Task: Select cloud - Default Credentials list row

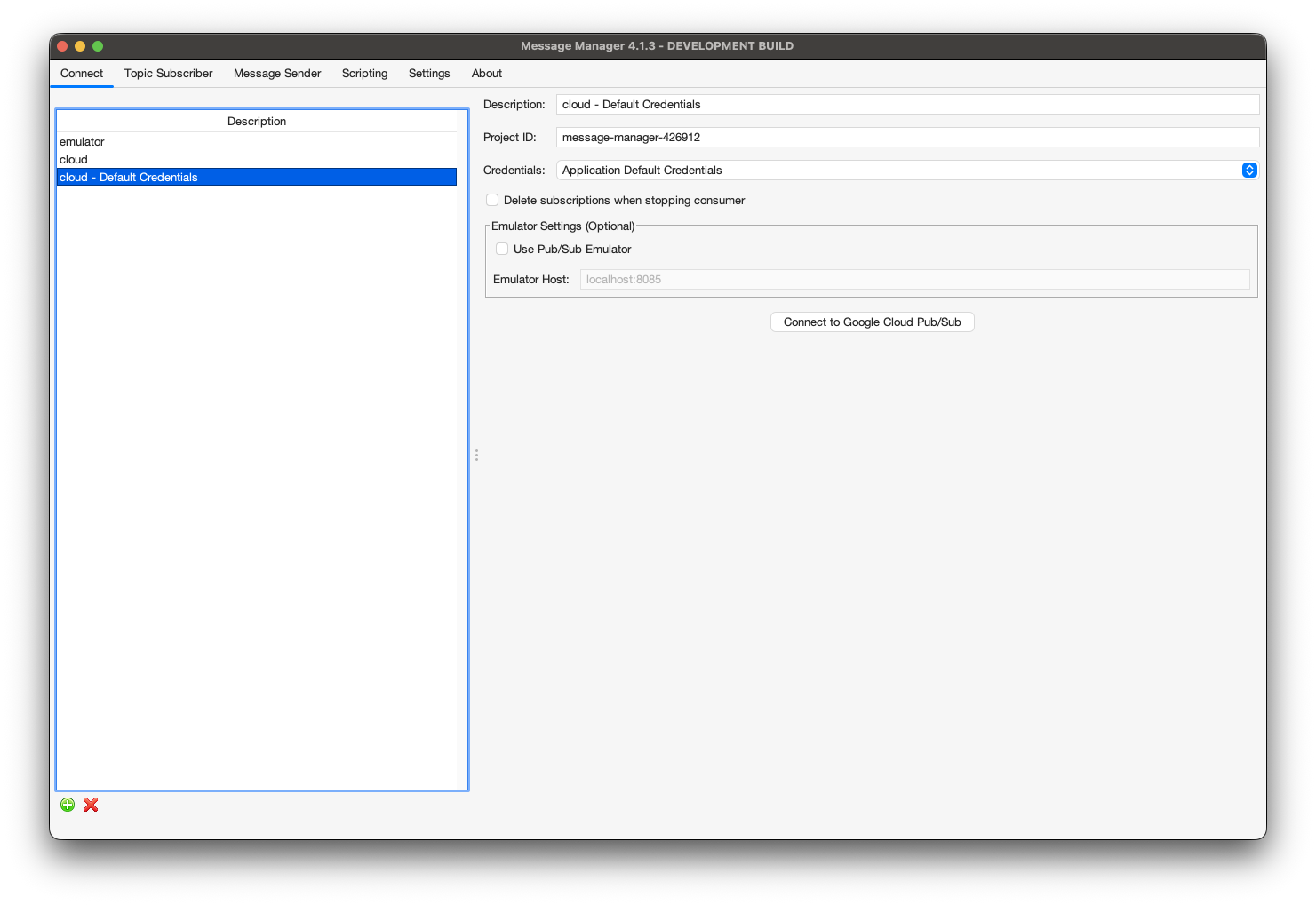Action: click(129, 177)
